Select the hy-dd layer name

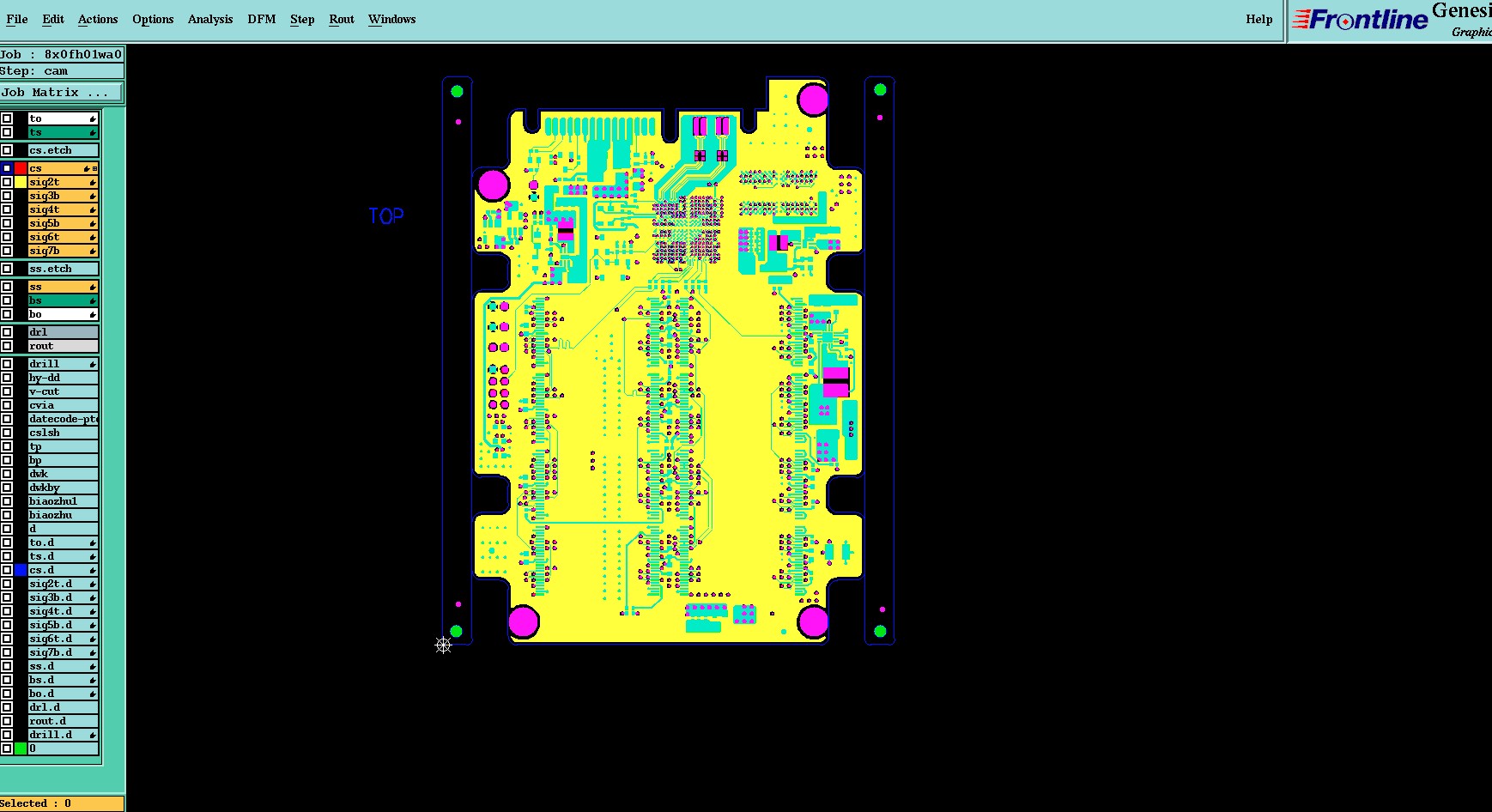(64, 378)
